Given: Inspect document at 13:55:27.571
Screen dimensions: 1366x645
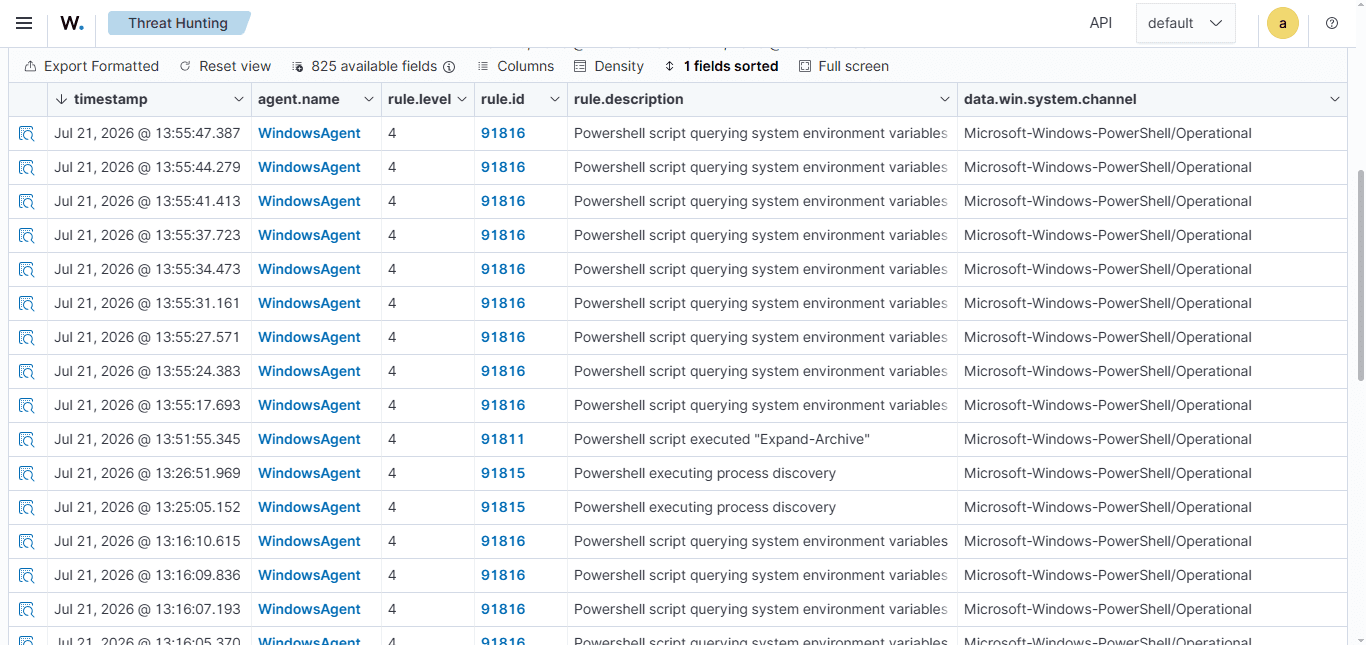Looking at the screenshot, I should [27, 337].
